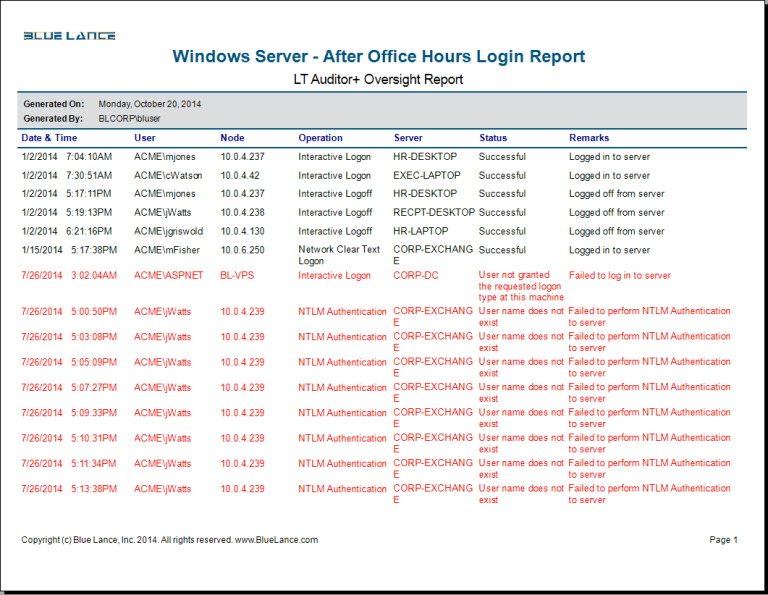Click the Server column header
Image resolution: width=768 pixels, height=595 pixels.
(408, 138)
